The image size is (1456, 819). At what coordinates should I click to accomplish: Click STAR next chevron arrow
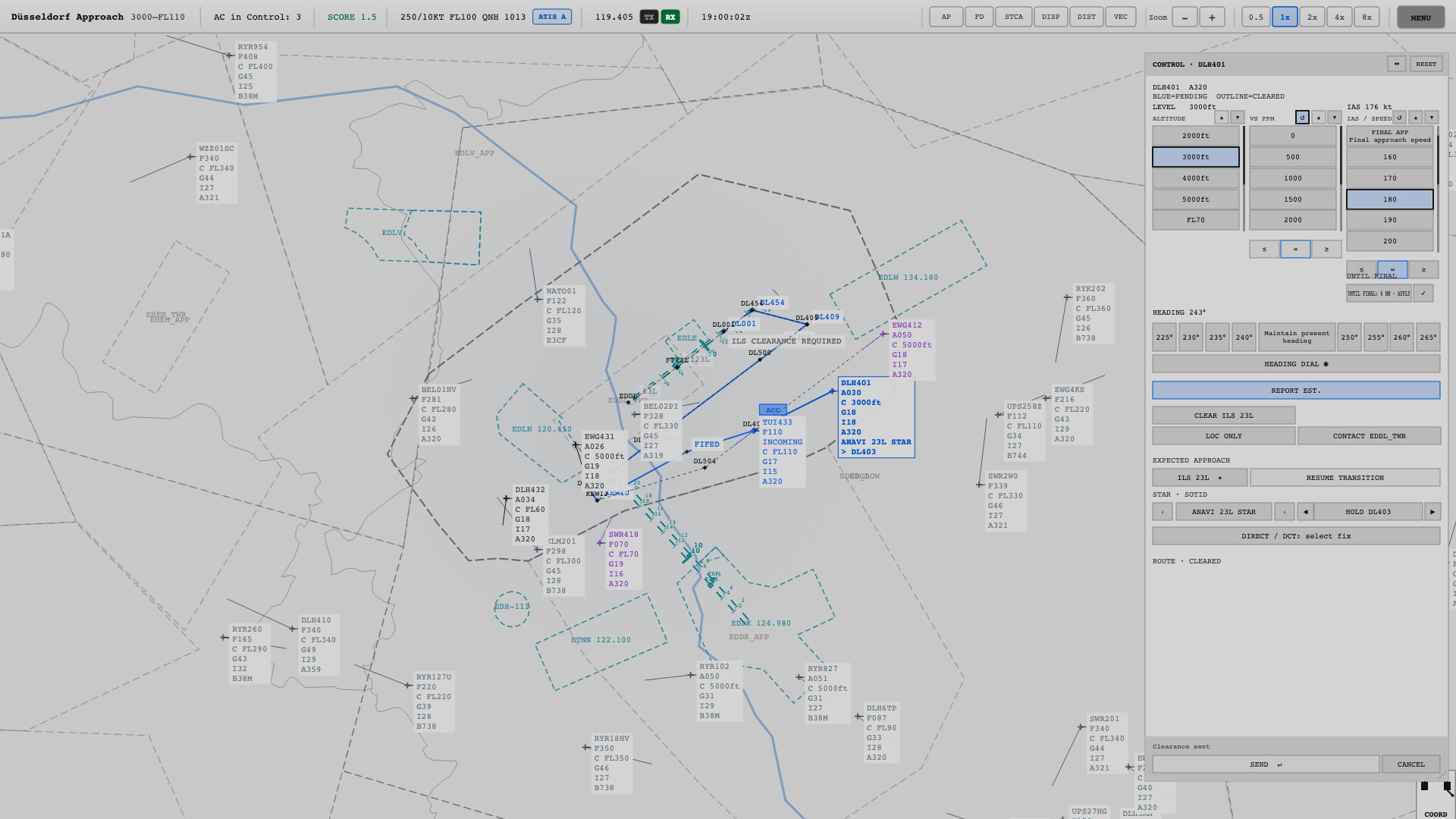point(1284,512)
